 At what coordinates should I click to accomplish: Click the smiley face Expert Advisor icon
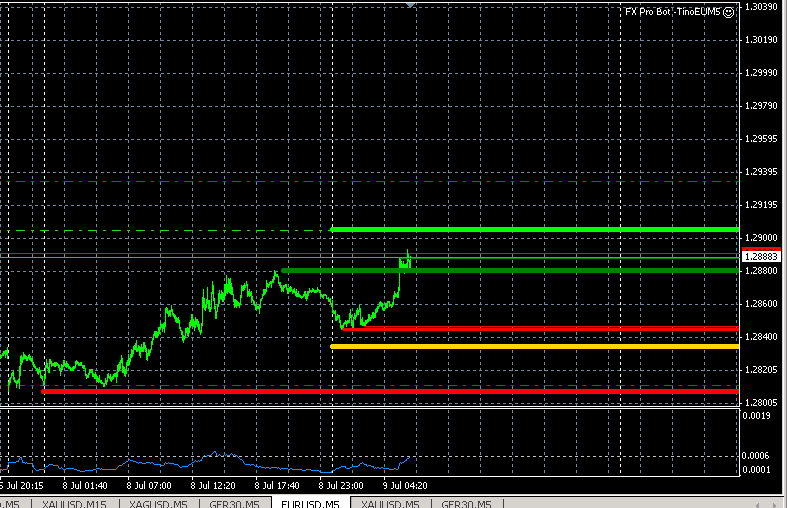728,12
